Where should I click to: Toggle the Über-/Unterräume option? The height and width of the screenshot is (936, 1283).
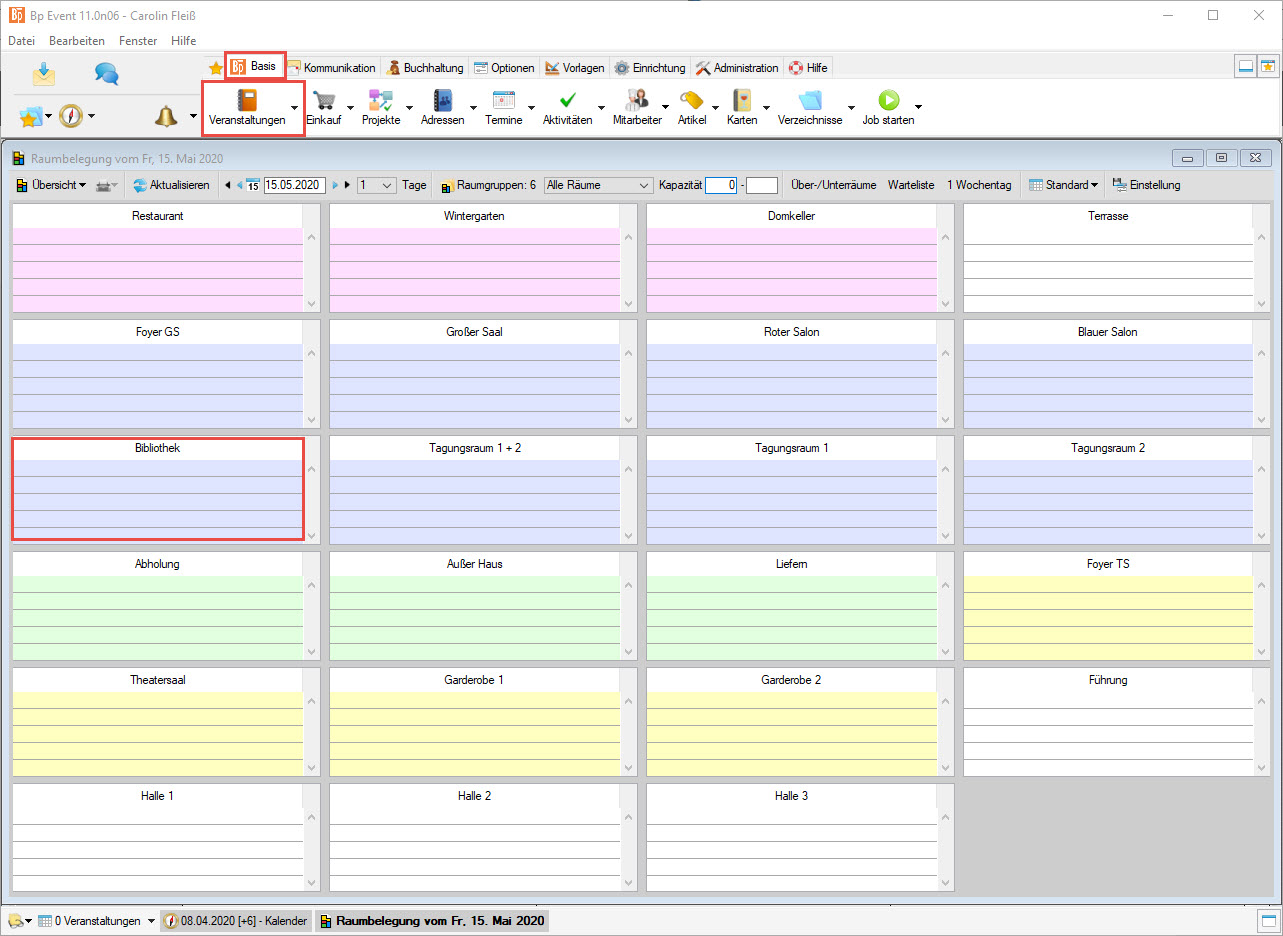[833, 185]
